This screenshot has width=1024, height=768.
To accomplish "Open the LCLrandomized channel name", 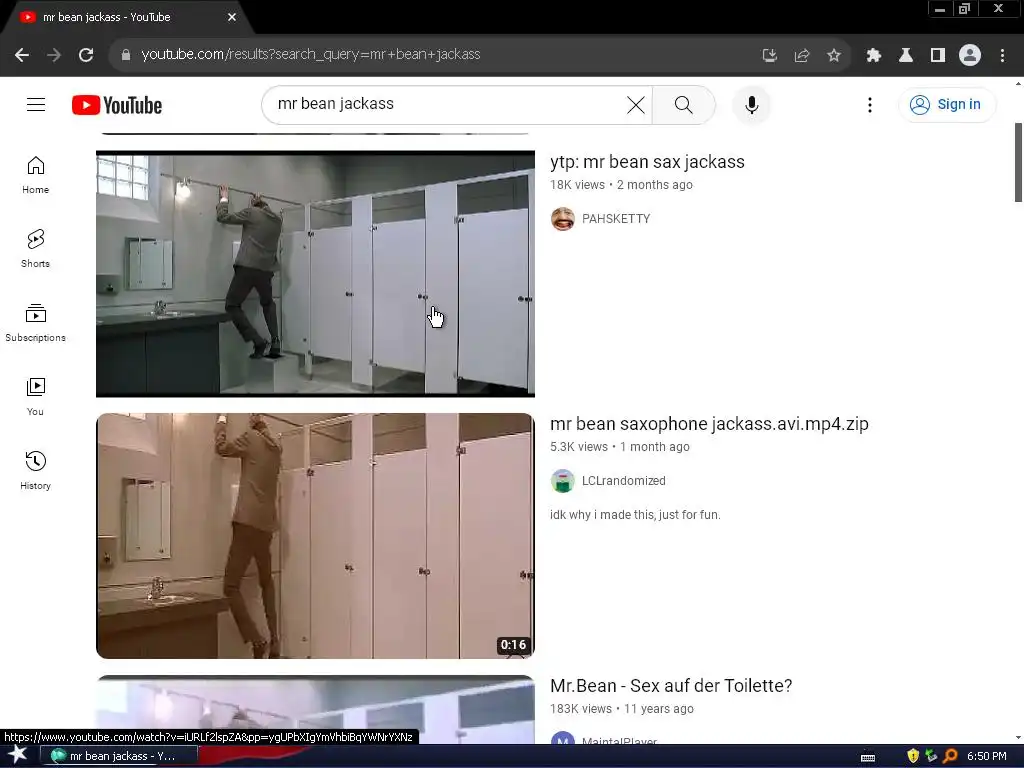I will coord(624,481).
